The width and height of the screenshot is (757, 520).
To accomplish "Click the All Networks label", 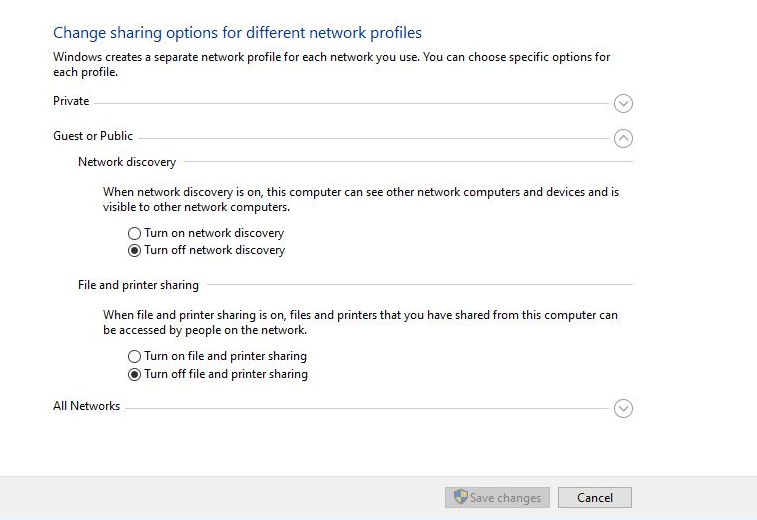I will tap(86, 406).
